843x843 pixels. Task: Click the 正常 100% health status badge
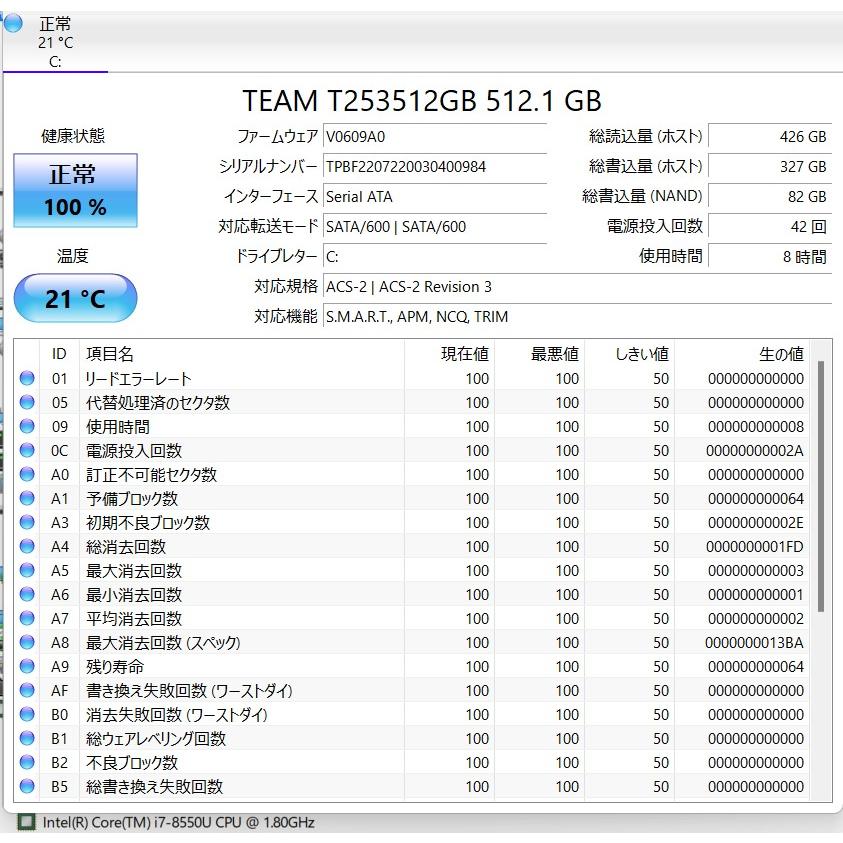(75, 189)
